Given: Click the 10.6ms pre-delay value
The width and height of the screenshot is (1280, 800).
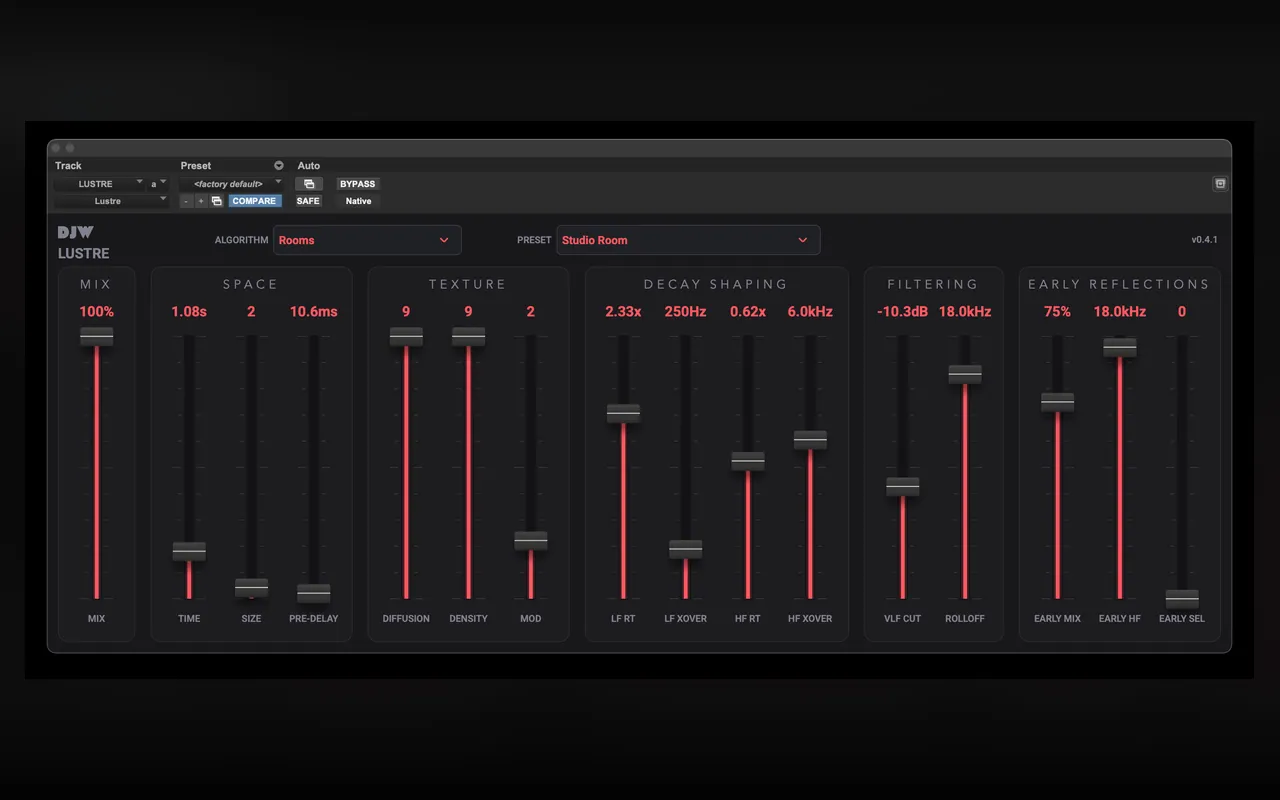Looking at the screenshot, I should (x=314, y=312).
